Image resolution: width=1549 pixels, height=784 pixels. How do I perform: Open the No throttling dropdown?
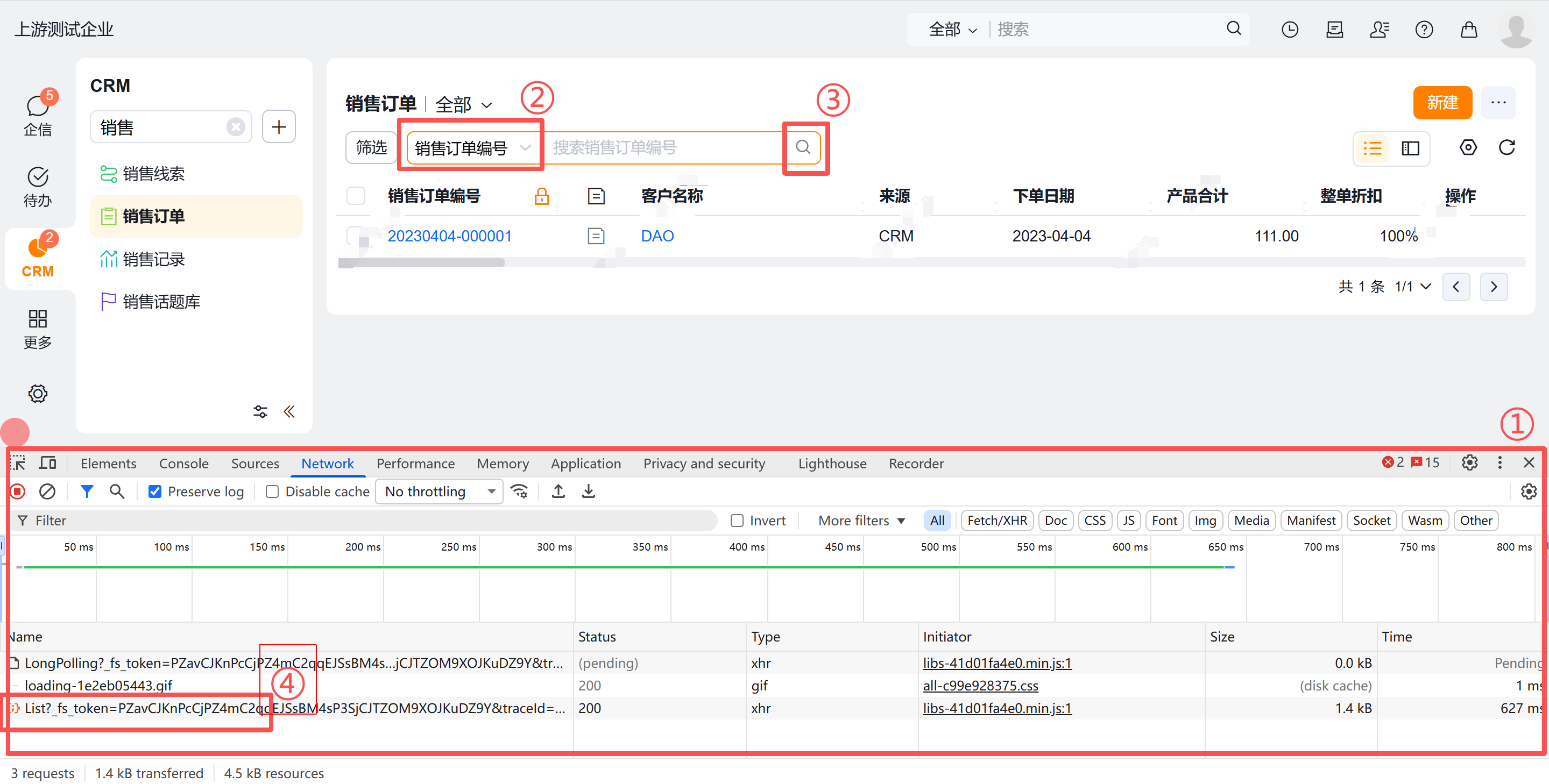pyautogui.click(x=438, y=491)
